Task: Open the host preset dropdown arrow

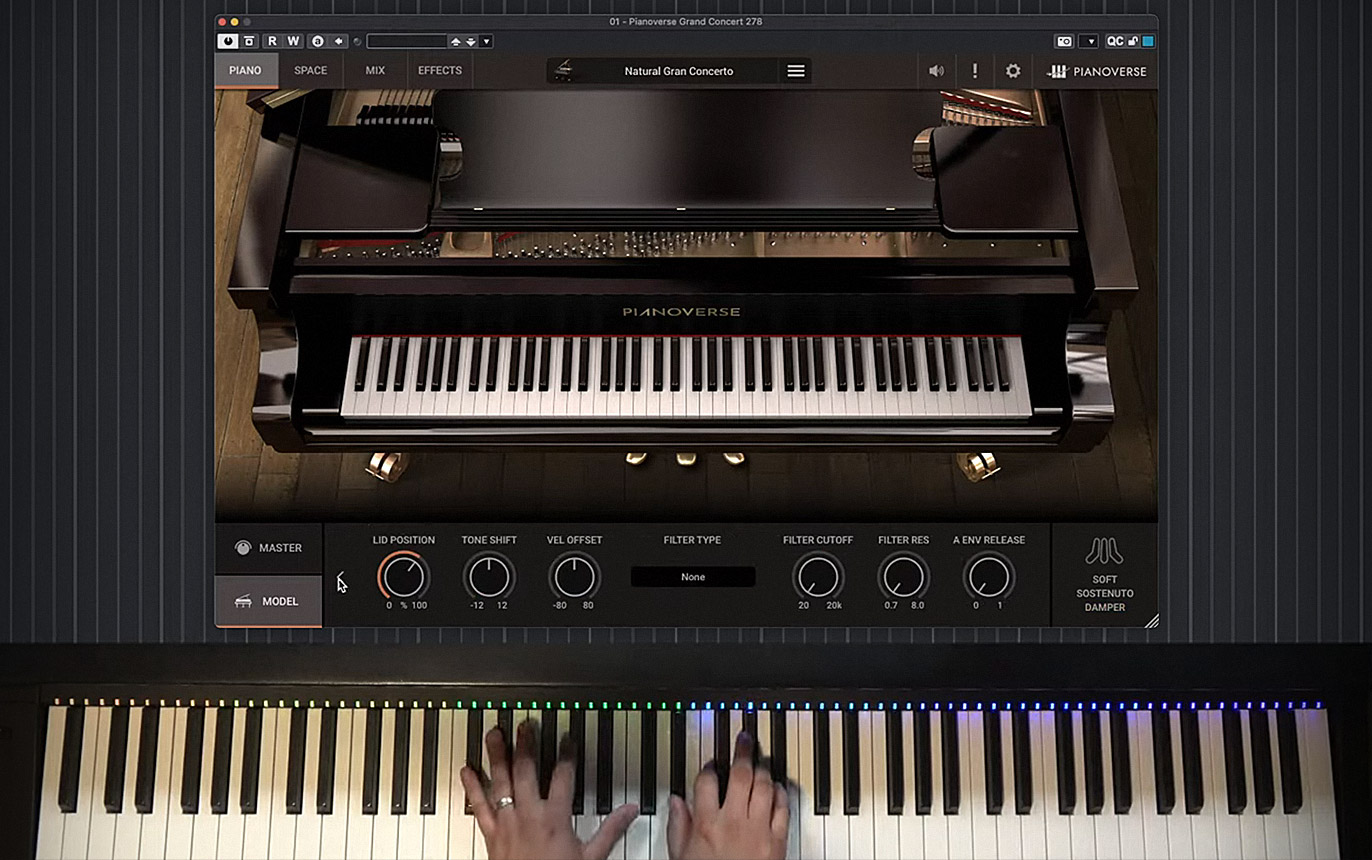Action: click(x=487, y=41)
